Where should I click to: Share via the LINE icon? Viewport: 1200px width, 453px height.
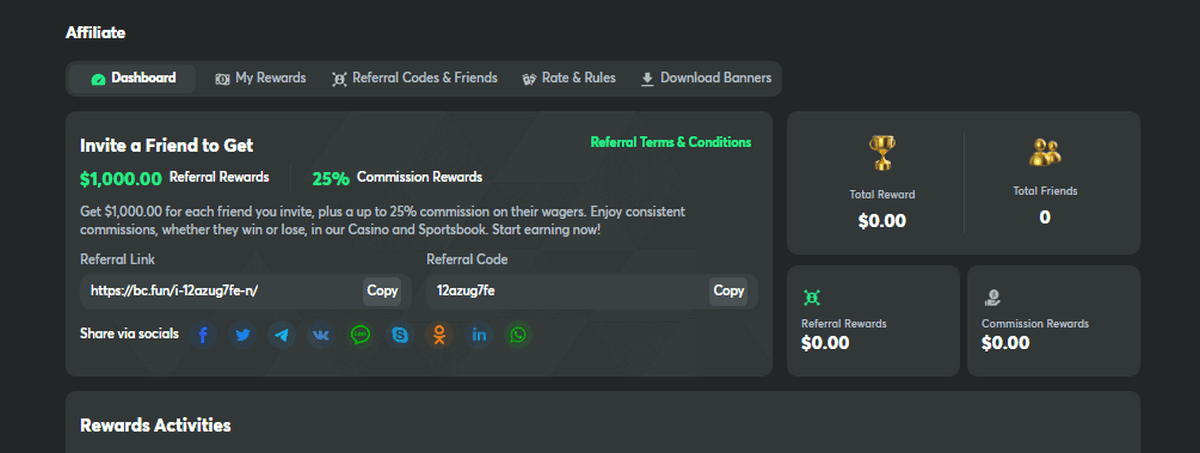361,335
